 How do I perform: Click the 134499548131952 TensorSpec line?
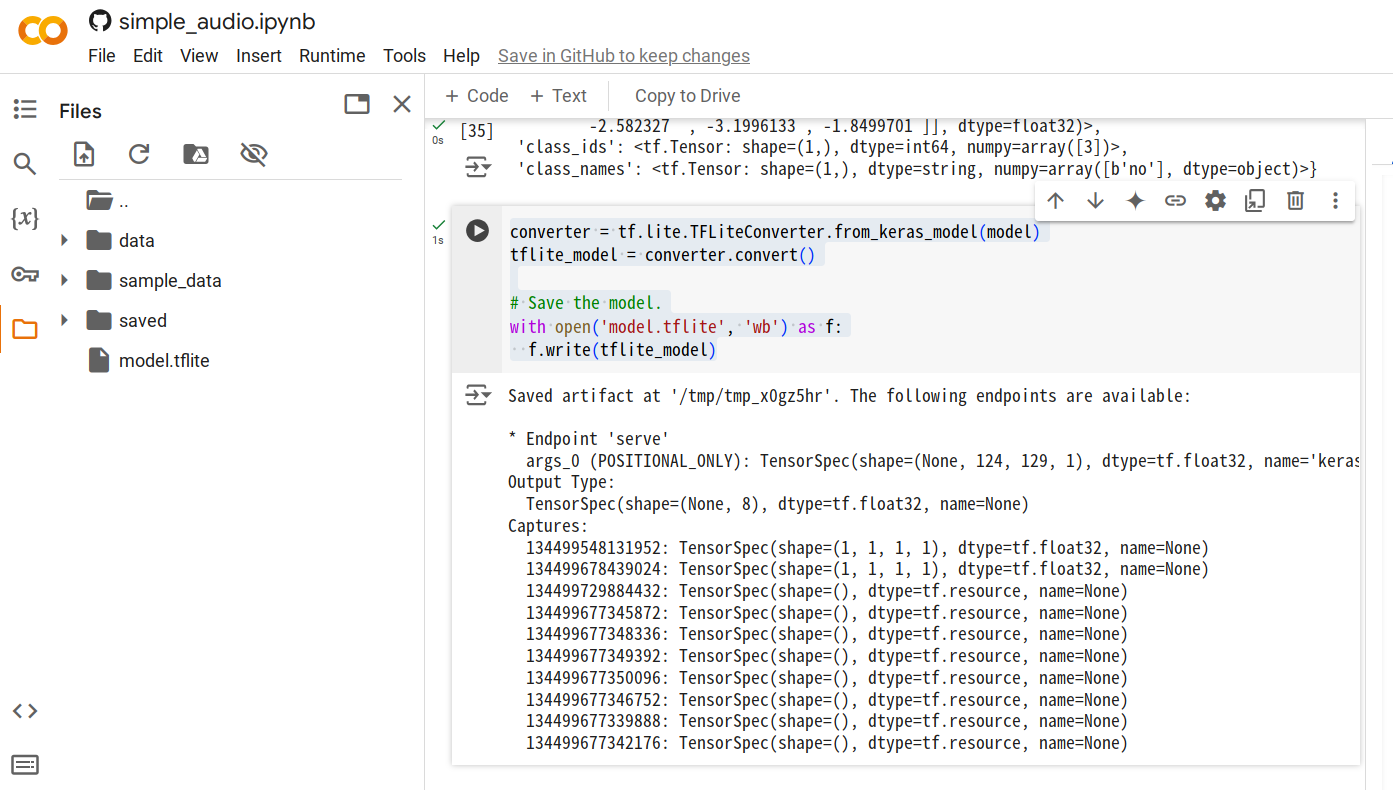click(x=867, y=548)
